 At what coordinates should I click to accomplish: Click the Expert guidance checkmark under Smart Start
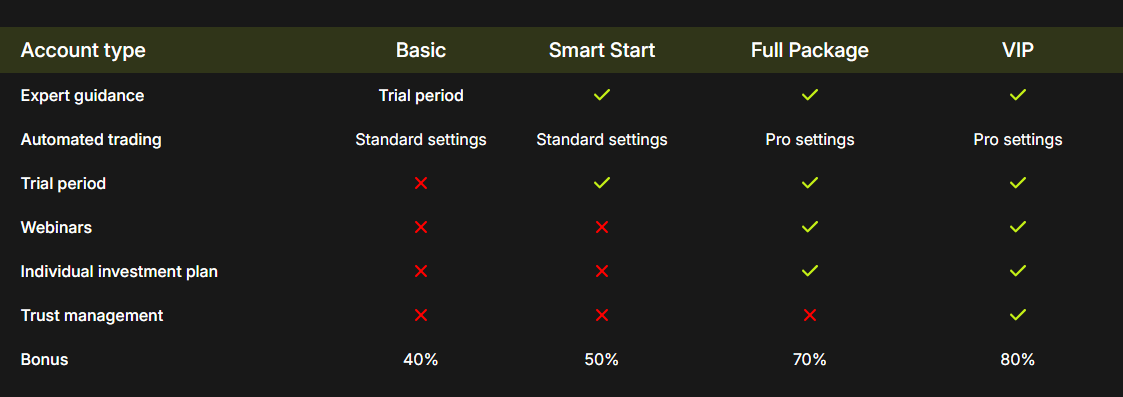coord(602,95)
